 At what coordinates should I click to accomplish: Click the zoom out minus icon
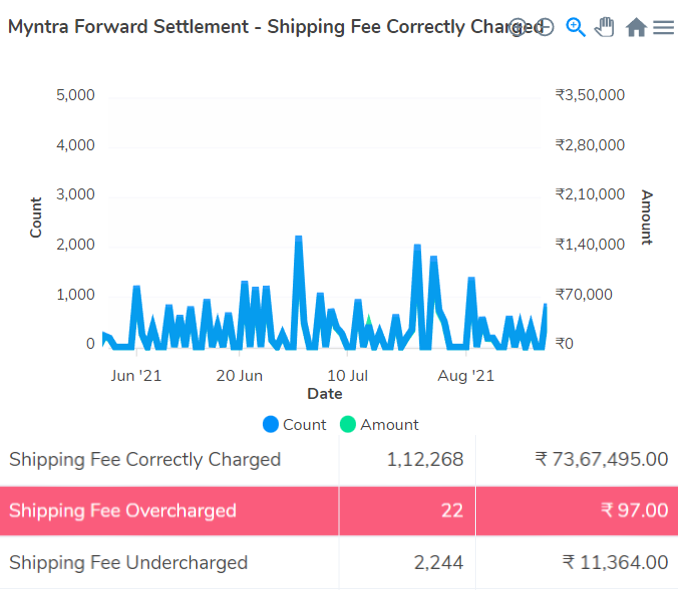coord(544,27)
